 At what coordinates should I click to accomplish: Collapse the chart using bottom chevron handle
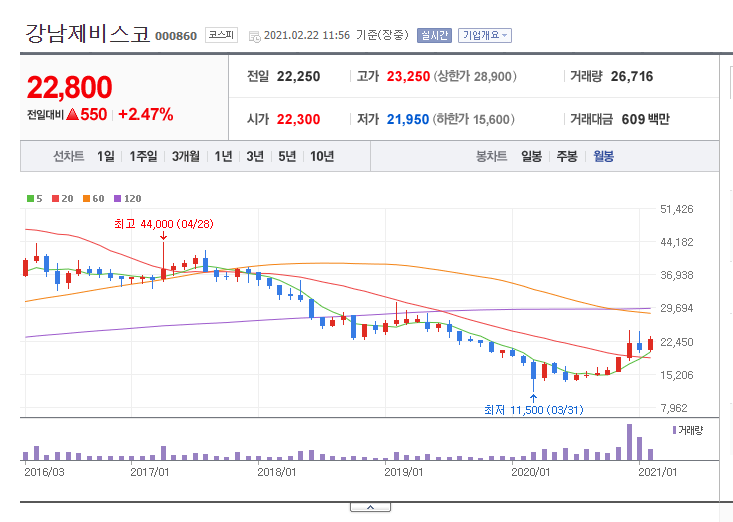click(x=370, y=508)
